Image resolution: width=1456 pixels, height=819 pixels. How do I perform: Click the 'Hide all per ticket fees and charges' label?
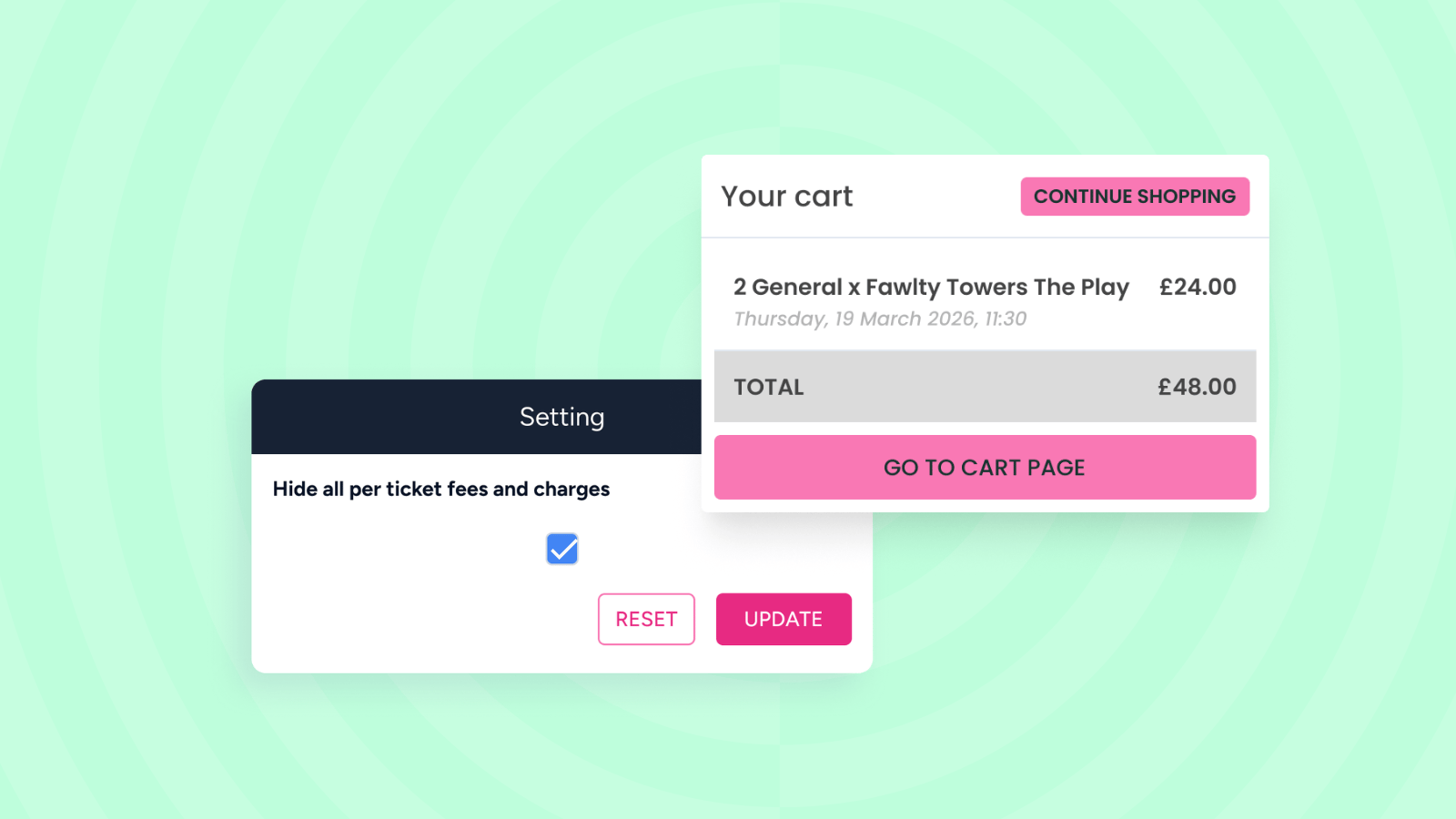(x=441, y=489)
